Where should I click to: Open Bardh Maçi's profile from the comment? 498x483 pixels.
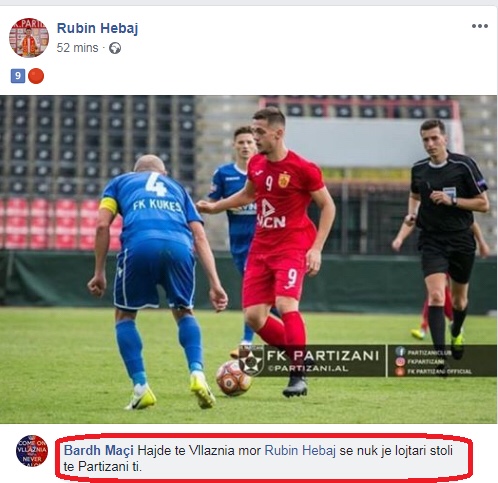click(x=99, y=450)
